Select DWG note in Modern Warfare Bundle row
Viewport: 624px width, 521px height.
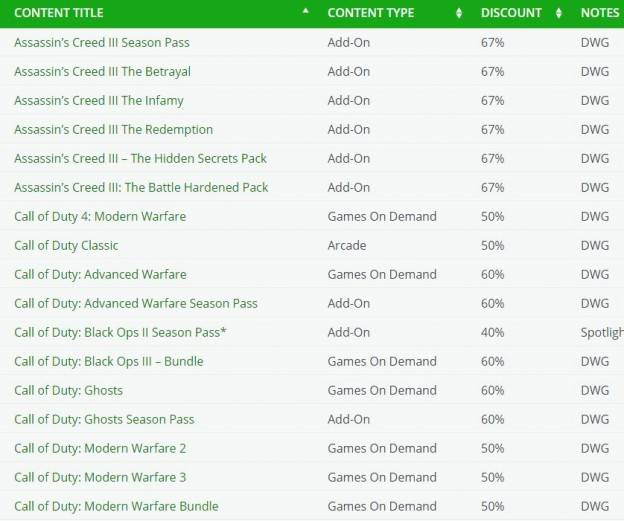pos(595,507)
